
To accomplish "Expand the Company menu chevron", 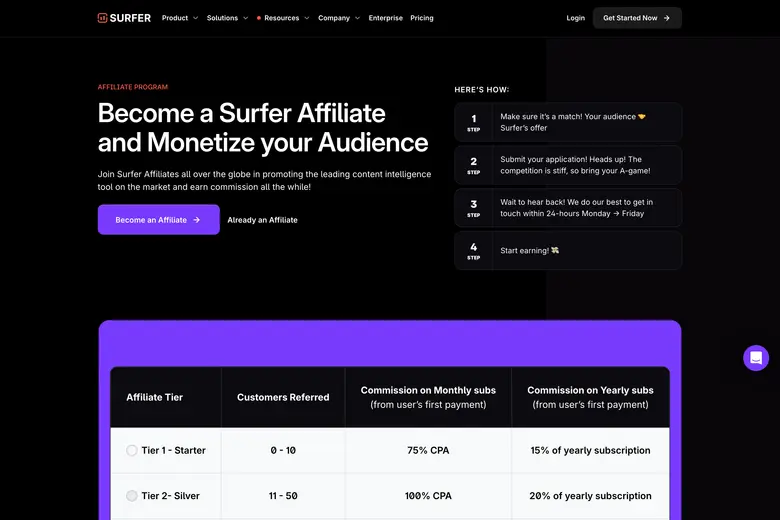I will [357, 18].
